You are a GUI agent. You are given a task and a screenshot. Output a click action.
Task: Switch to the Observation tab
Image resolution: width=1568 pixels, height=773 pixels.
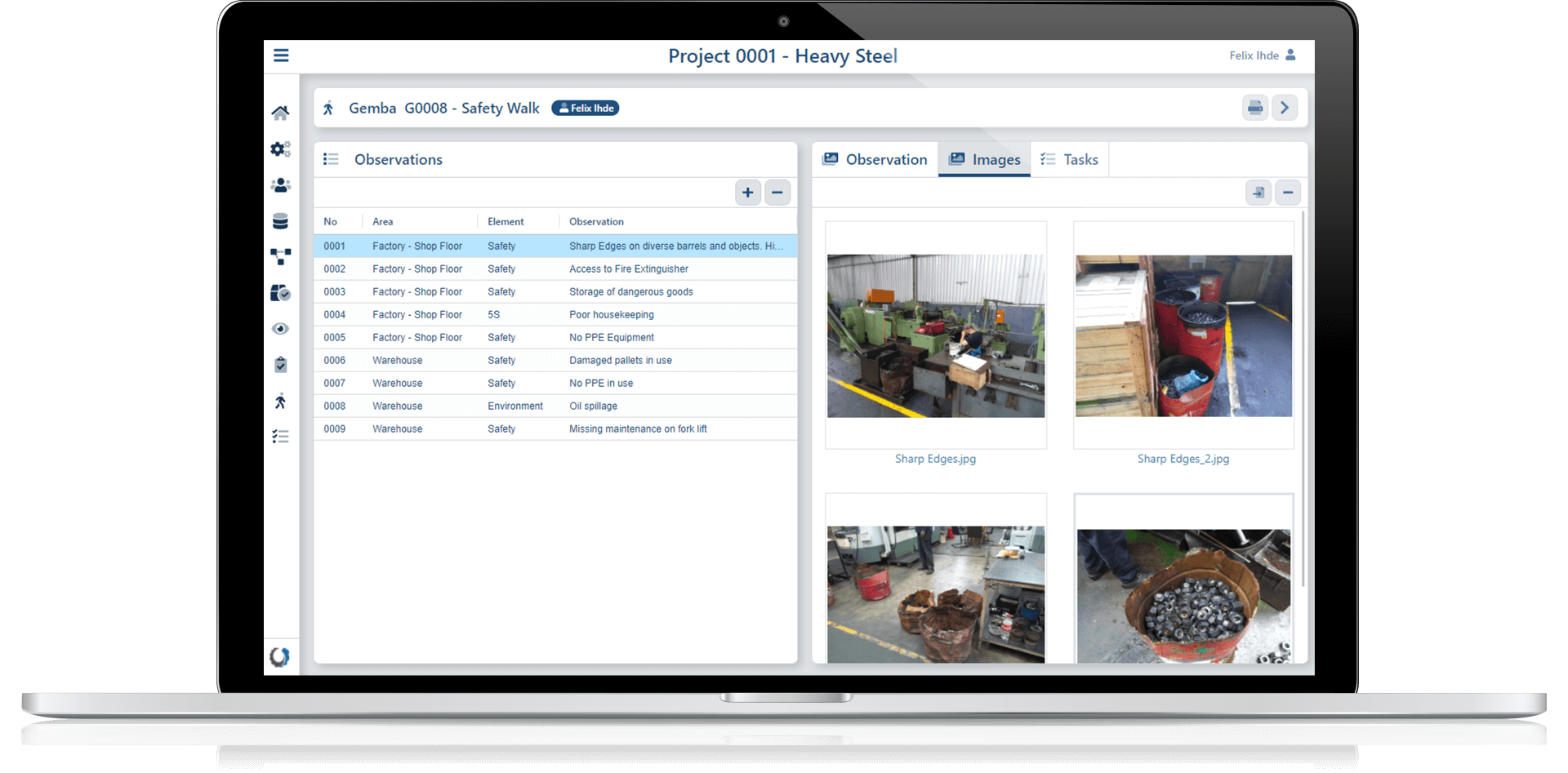coord(875,160)
